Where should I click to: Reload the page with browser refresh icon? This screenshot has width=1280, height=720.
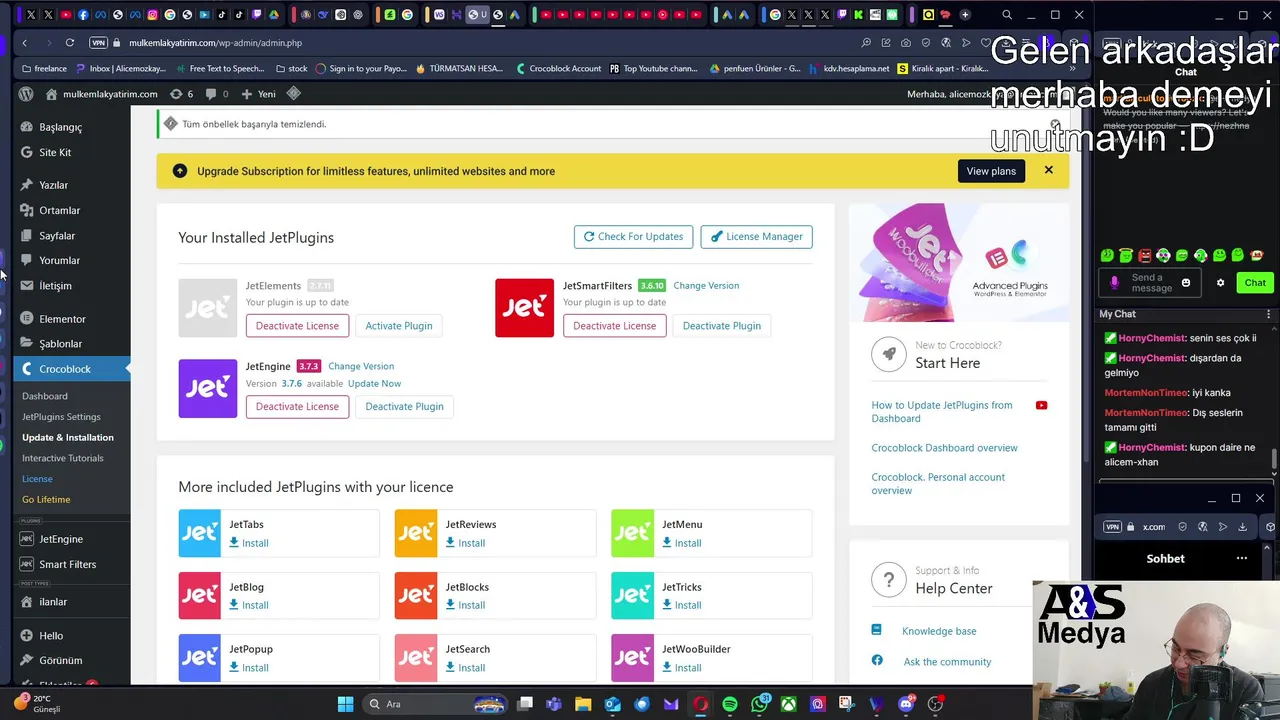click(x=70, y=43)
